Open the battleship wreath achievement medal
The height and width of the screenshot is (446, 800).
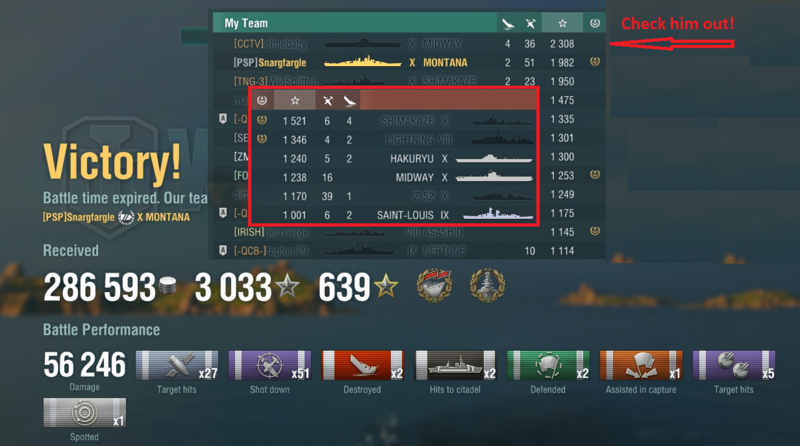click(487, 285)
